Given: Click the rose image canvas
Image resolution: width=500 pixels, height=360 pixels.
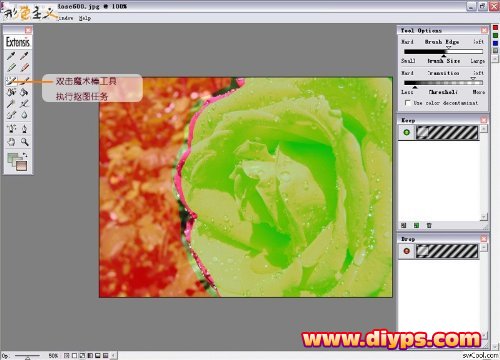Looking at the screenshot, I should (x=246, y=187).
